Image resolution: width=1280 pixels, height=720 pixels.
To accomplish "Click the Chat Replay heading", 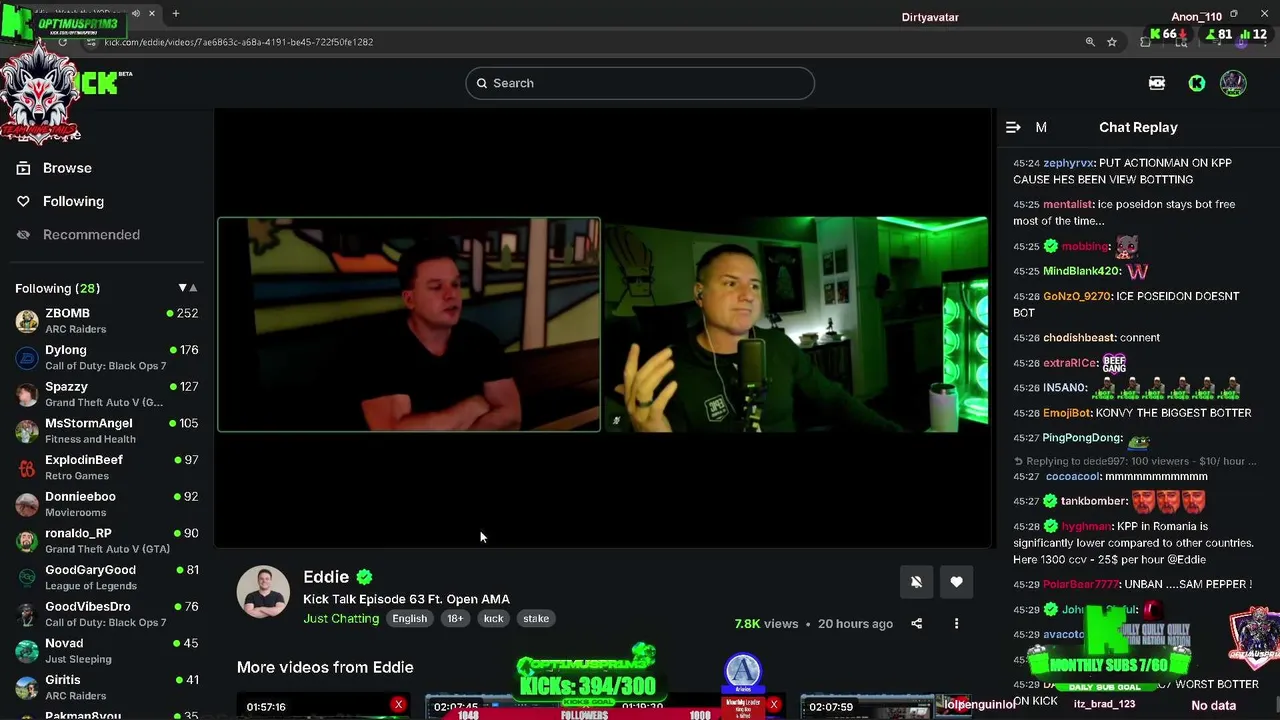I will [x=1138, y=127].
